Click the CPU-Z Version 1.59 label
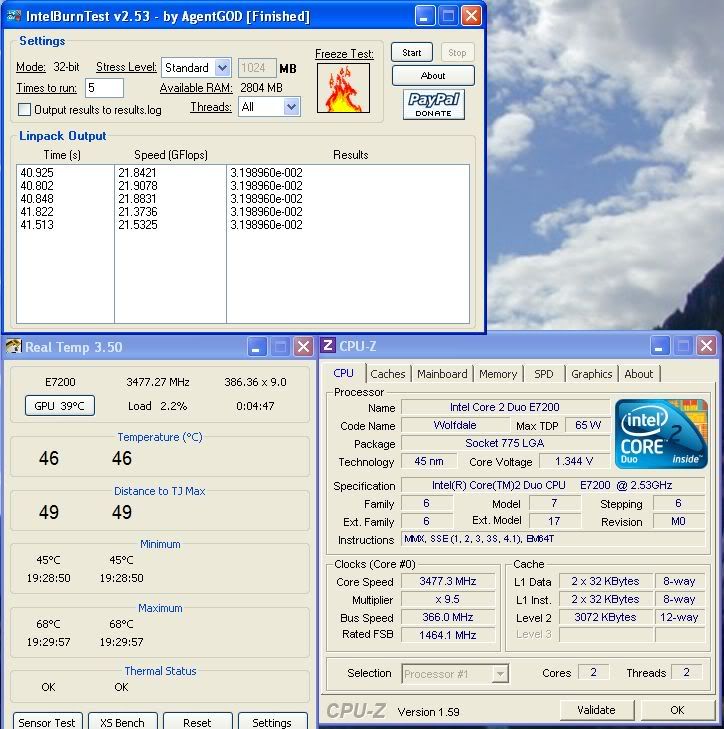 point(428,712)
